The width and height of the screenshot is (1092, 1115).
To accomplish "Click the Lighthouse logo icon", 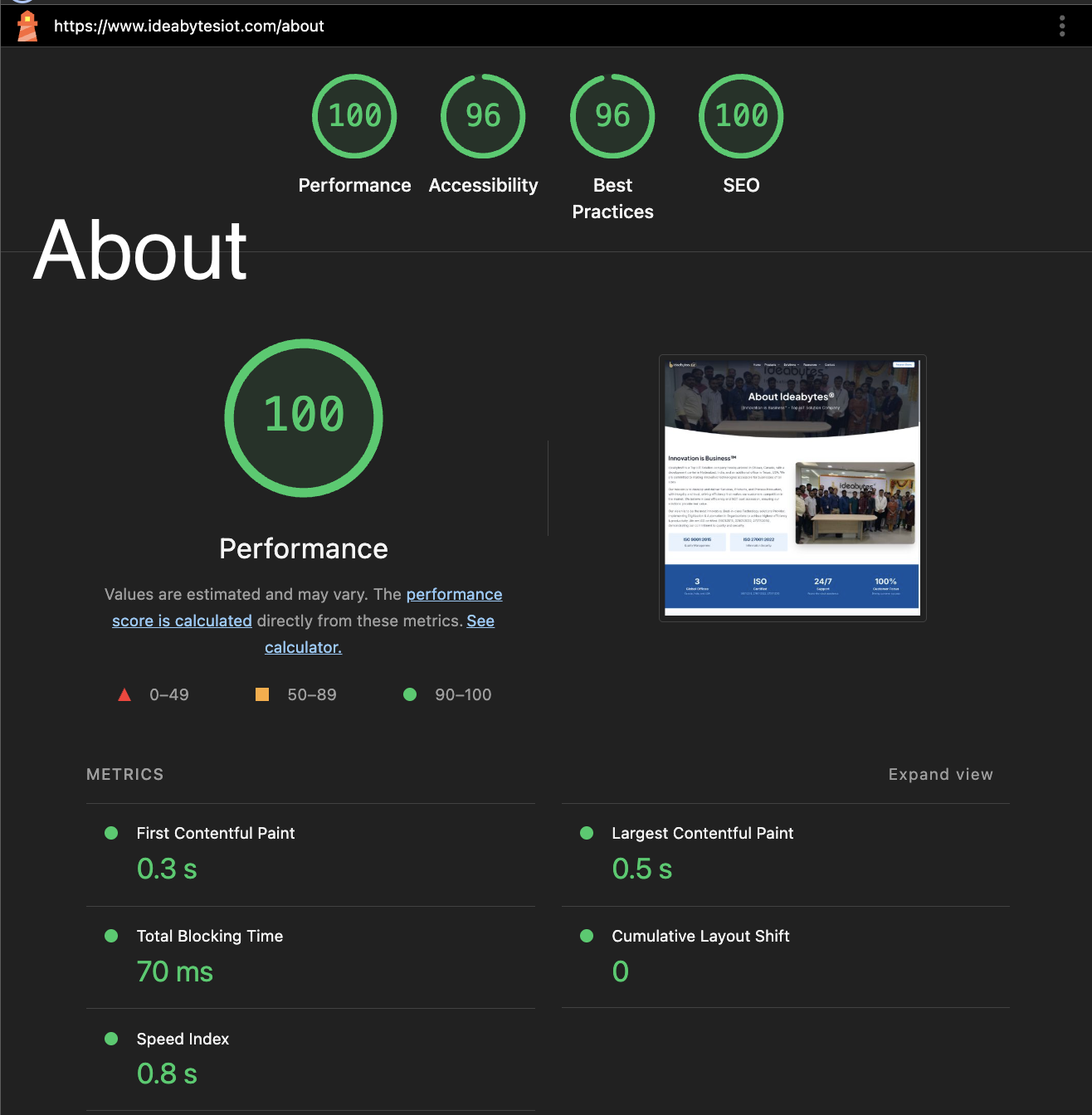I will (x=27, y=26).
